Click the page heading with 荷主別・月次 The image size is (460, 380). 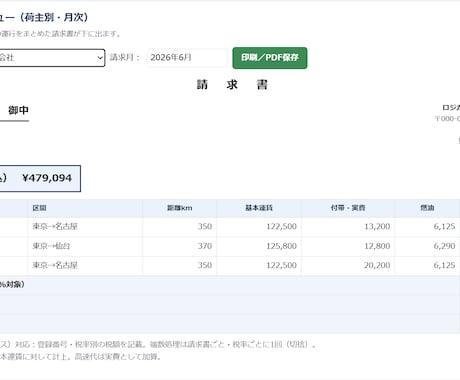click(44, 17)
